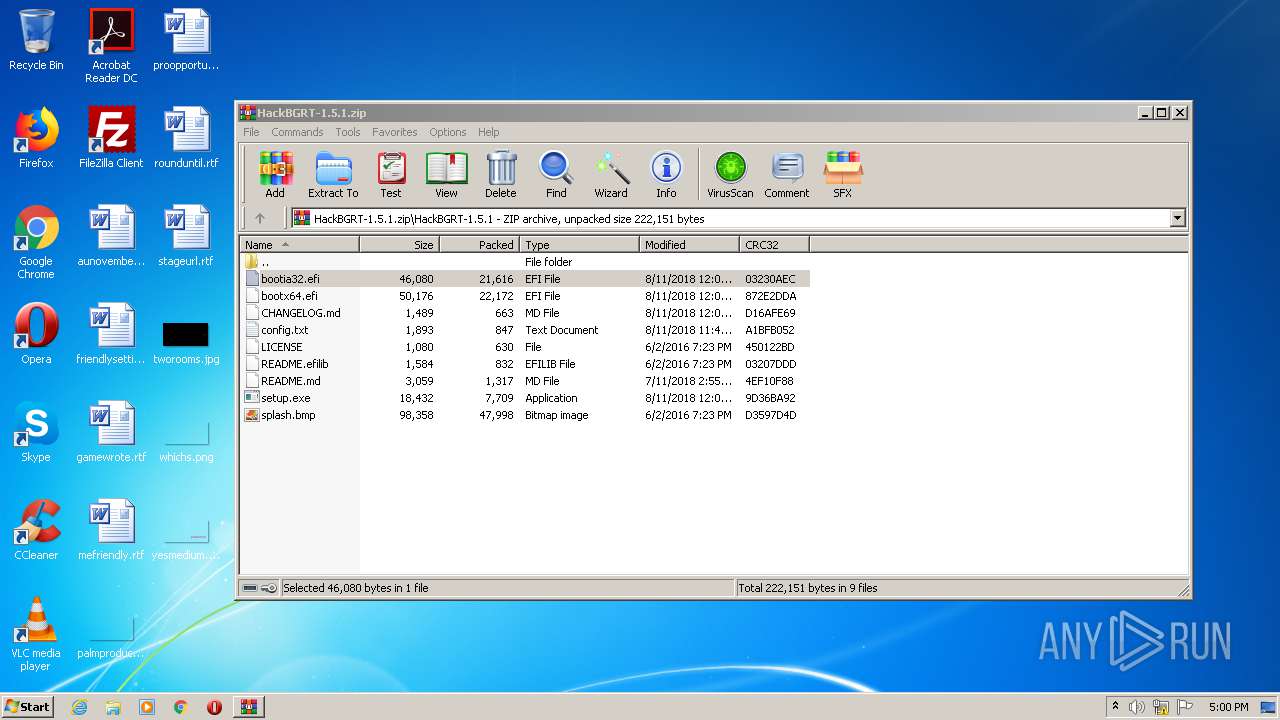Select bootia32.efi file
Viewport: 1280px width, 720px height.
pos(525,279)
